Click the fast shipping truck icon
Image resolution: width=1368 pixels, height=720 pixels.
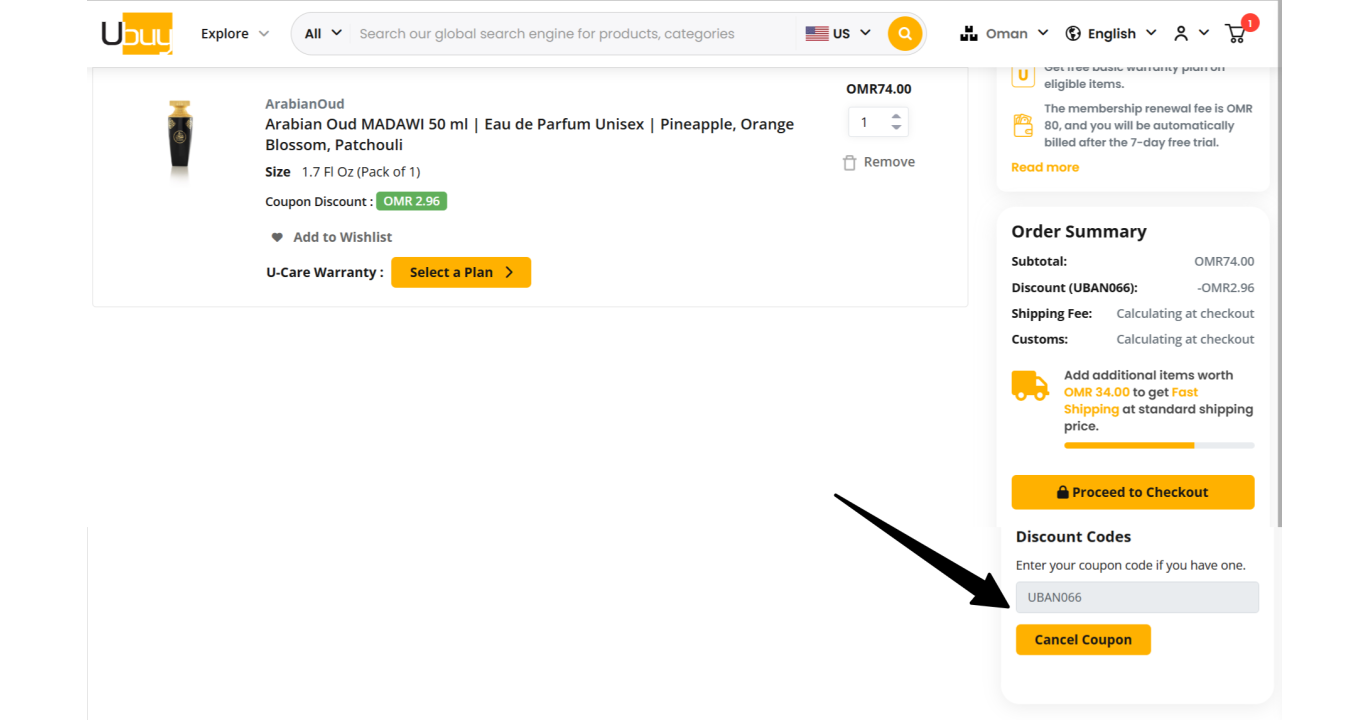pyautogui.click(x=1030, y=386)
